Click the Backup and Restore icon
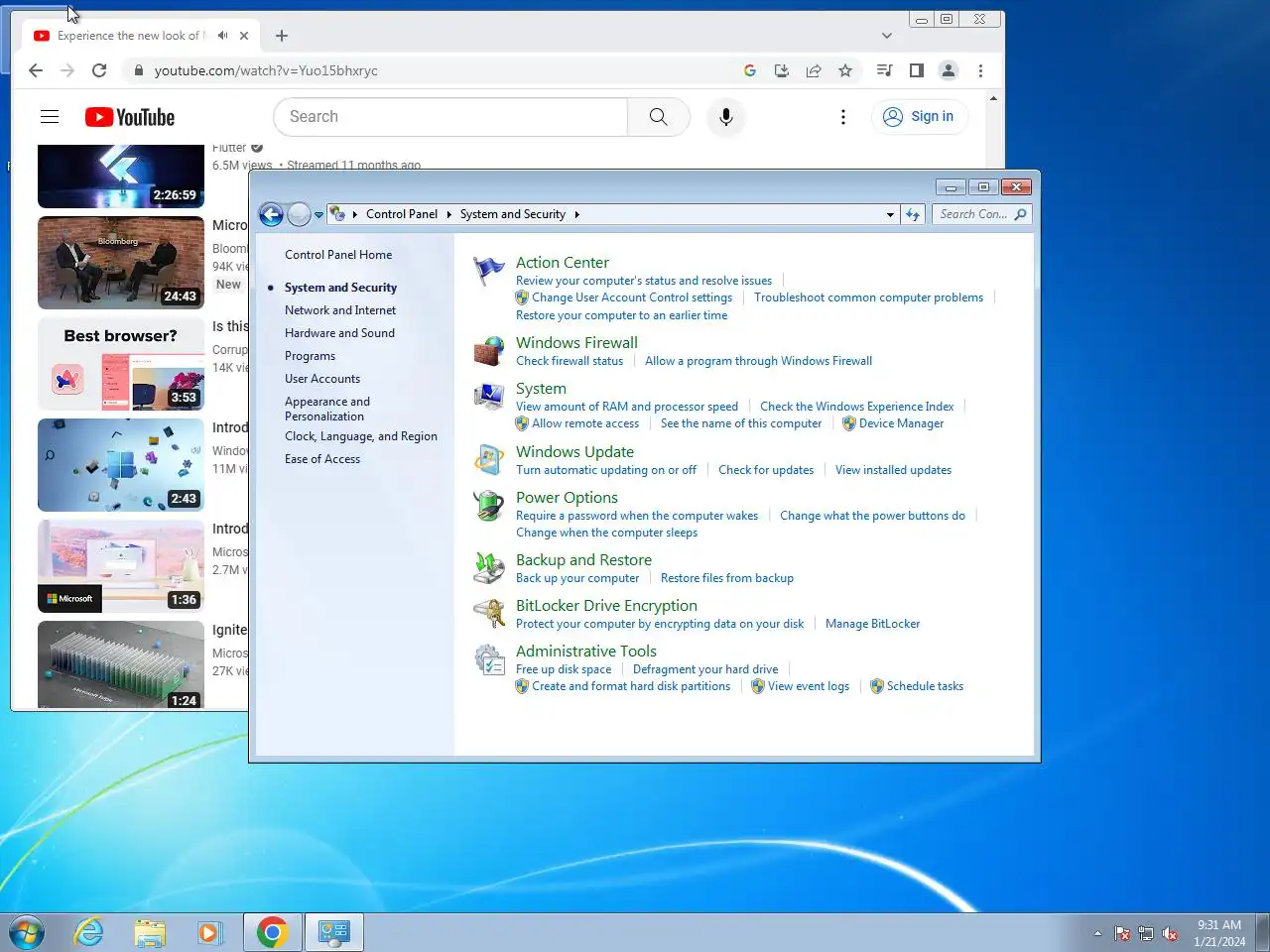 pos(489,568)
